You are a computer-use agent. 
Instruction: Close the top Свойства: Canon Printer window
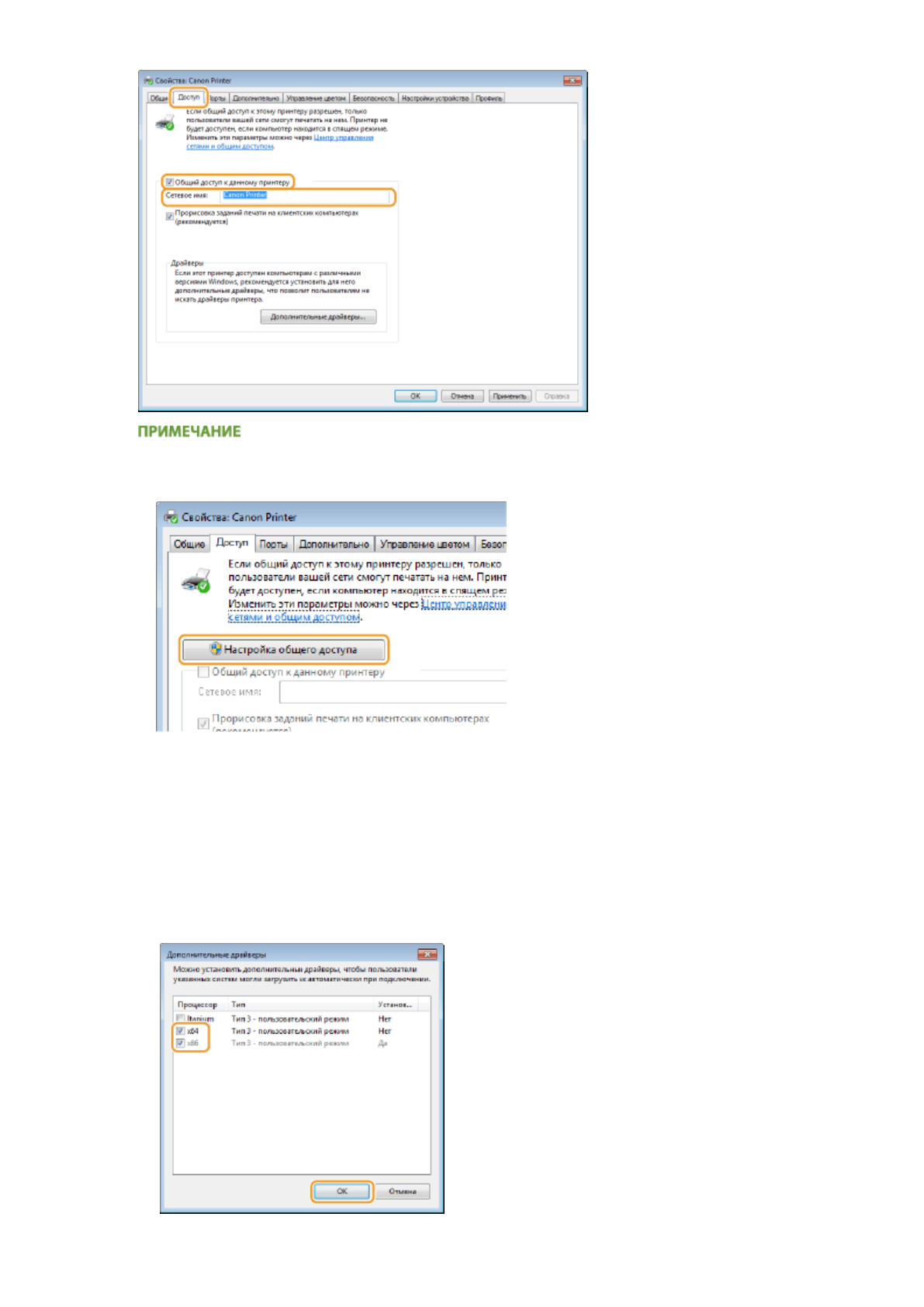(572, 81)
